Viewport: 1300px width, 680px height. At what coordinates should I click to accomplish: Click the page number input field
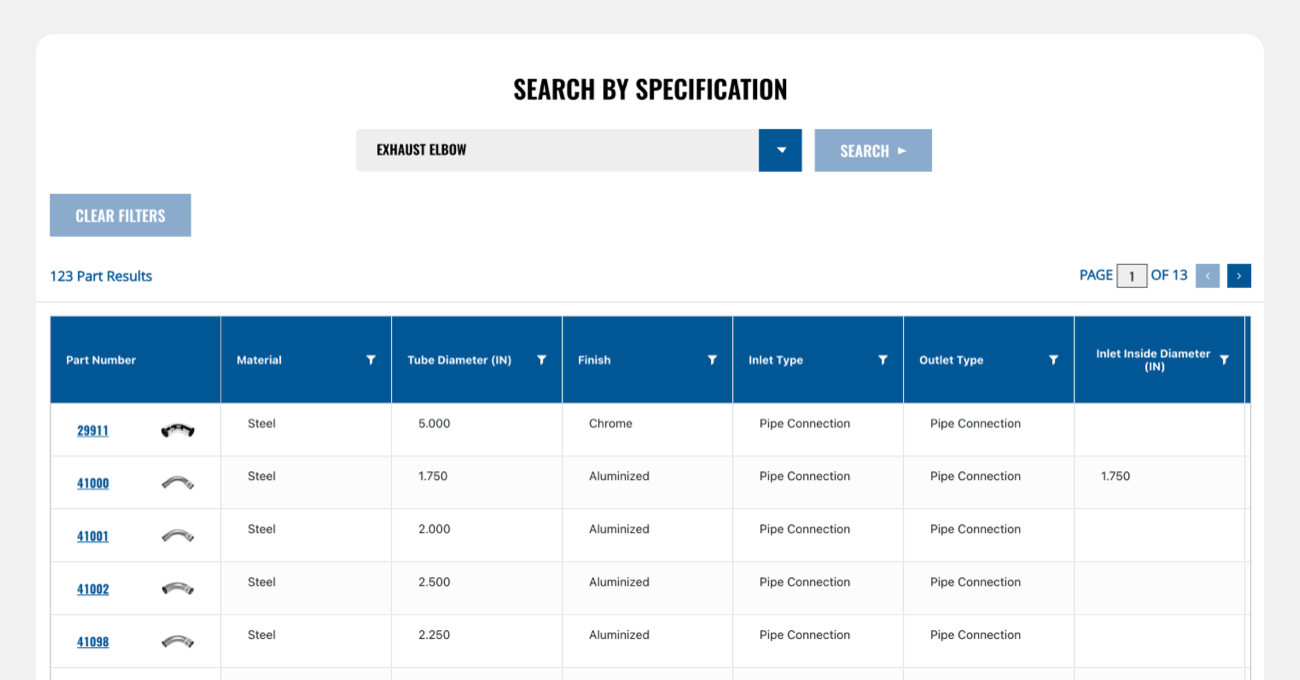[x=1131, y=276]
